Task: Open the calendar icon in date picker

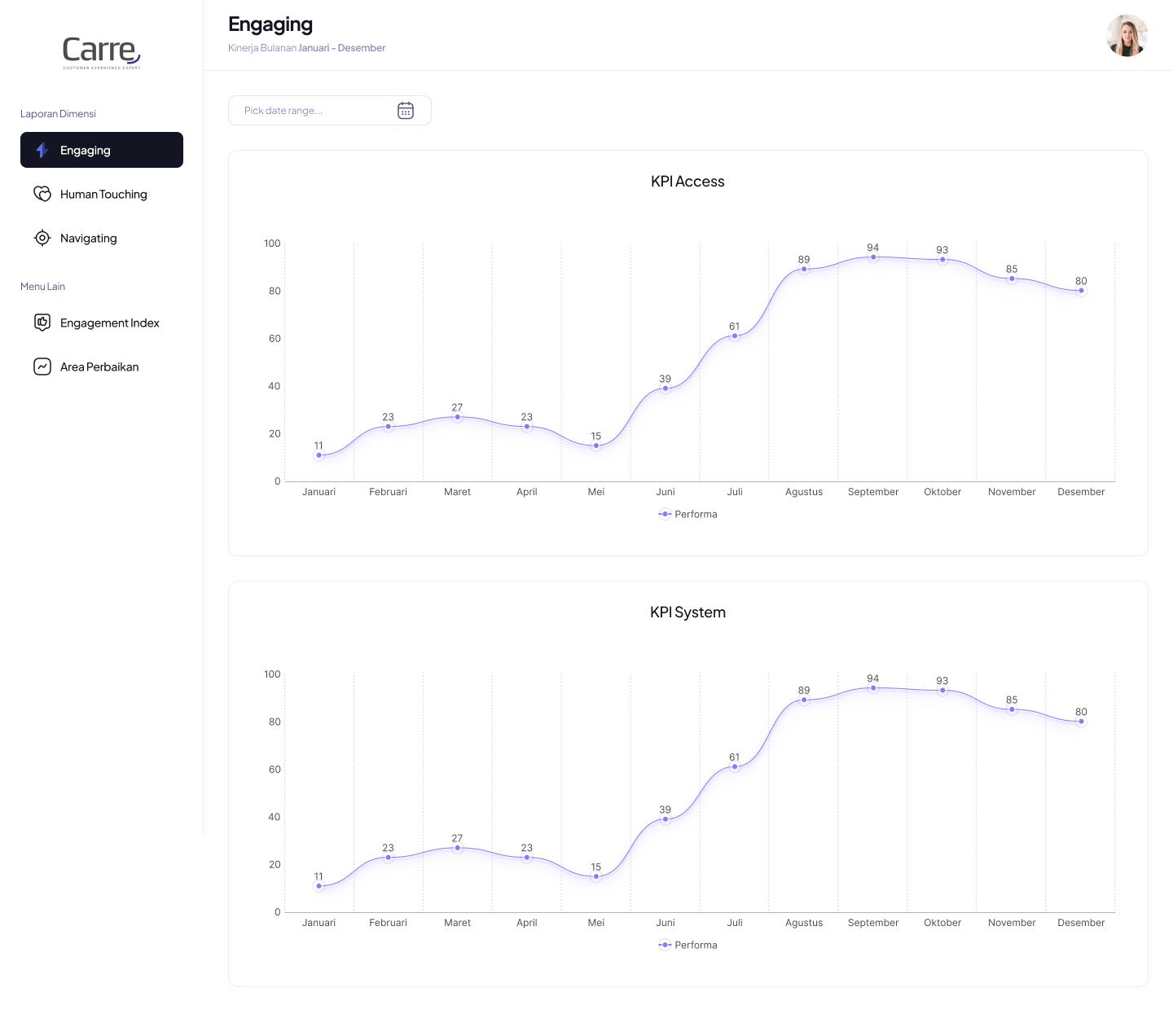Action: tap(406, 111)
